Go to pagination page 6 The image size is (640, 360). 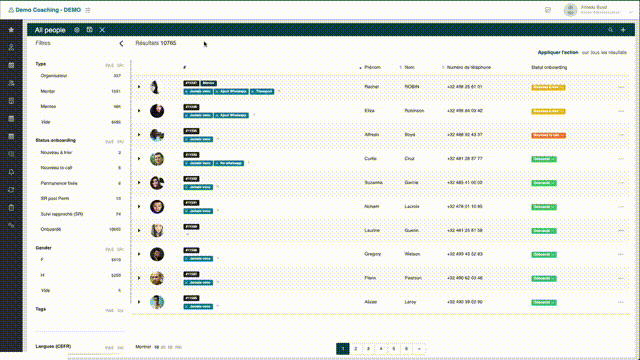tap(406, 349)
